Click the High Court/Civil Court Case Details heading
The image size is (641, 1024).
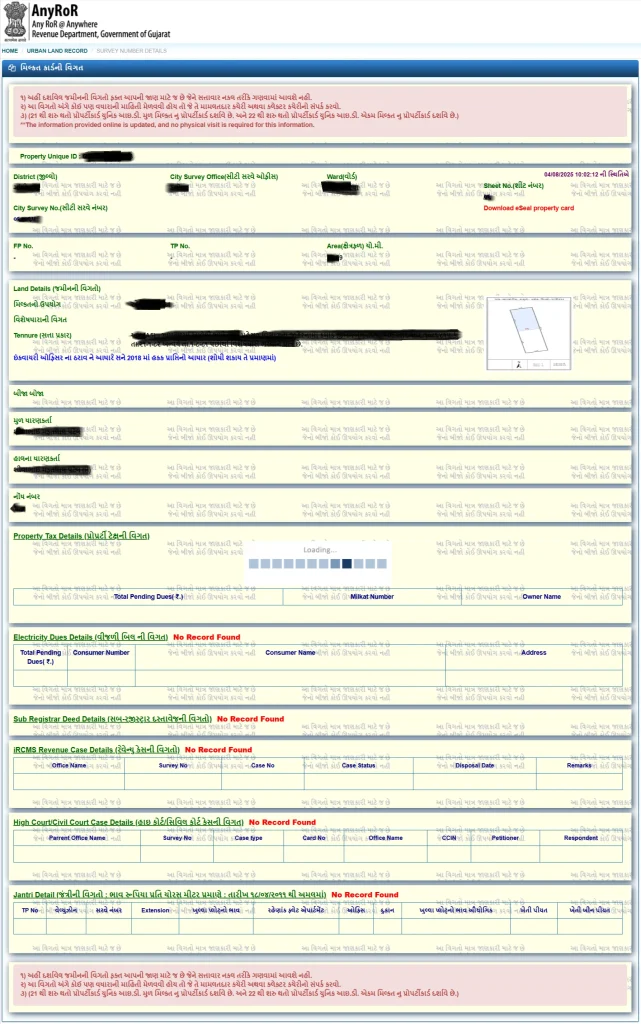(128, 822)
